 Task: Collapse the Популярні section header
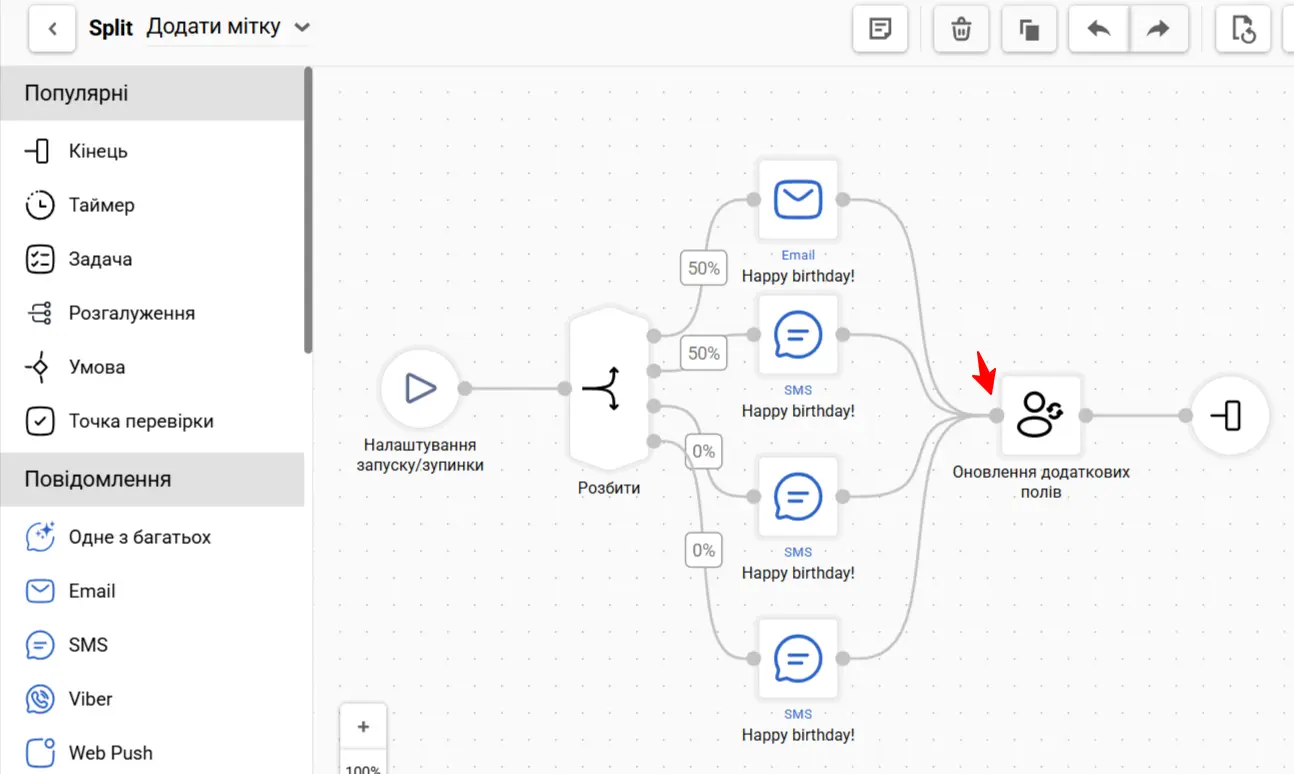point(152,94)
